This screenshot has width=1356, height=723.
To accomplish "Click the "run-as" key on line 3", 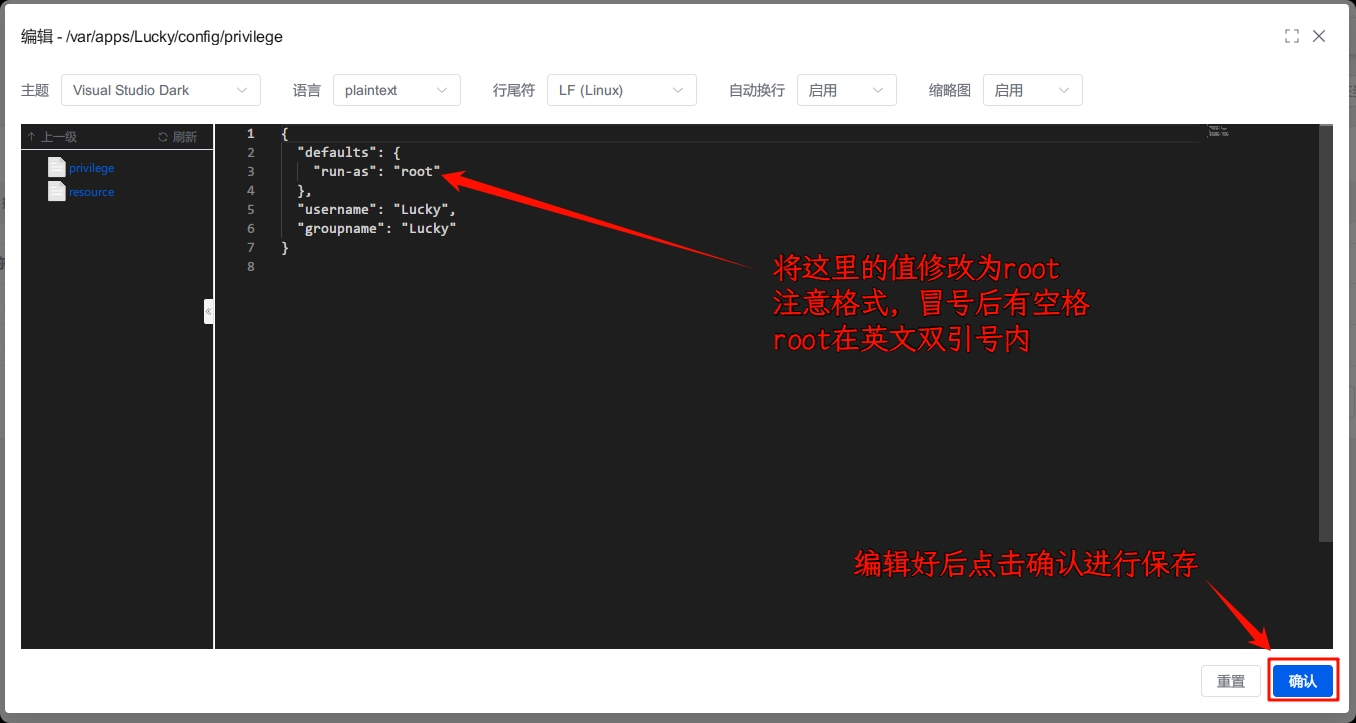I will (x=345, y=171).
